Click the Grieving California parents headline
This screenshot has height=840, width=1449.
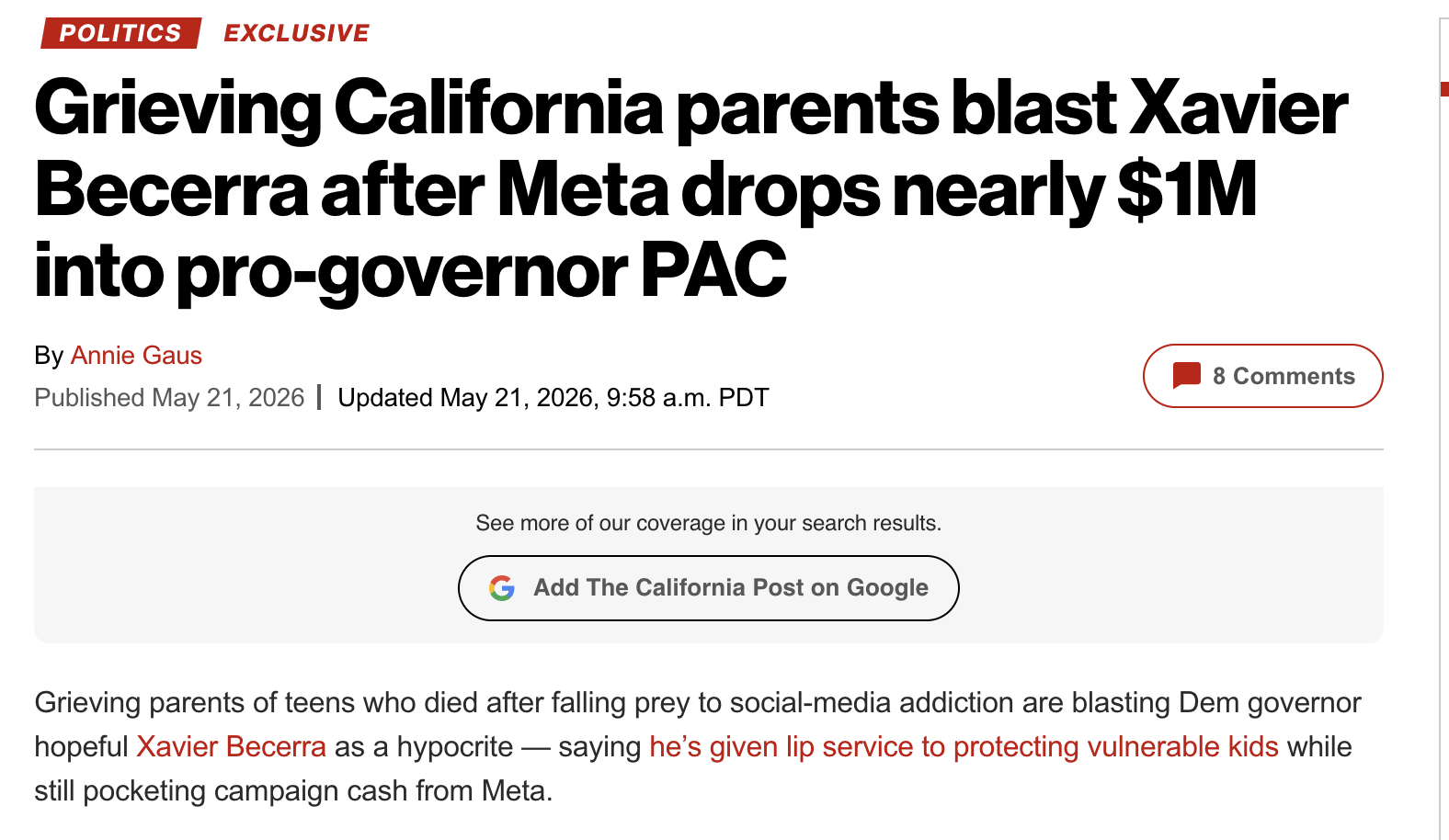click(x=690, y=189)
